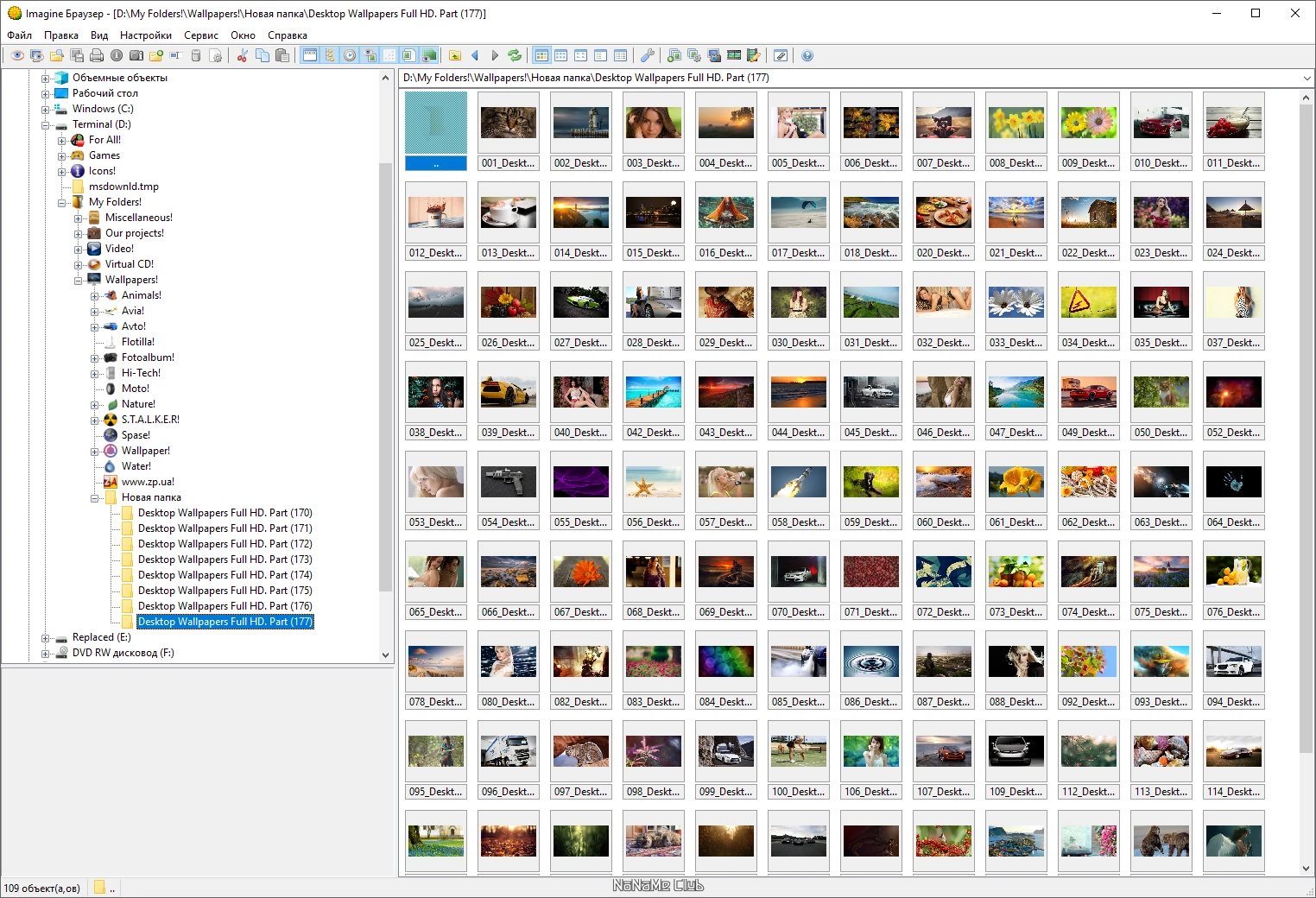Click the paste clipboard icon
Viewport: 1316px width, 898px height.
tap(282, 55)
